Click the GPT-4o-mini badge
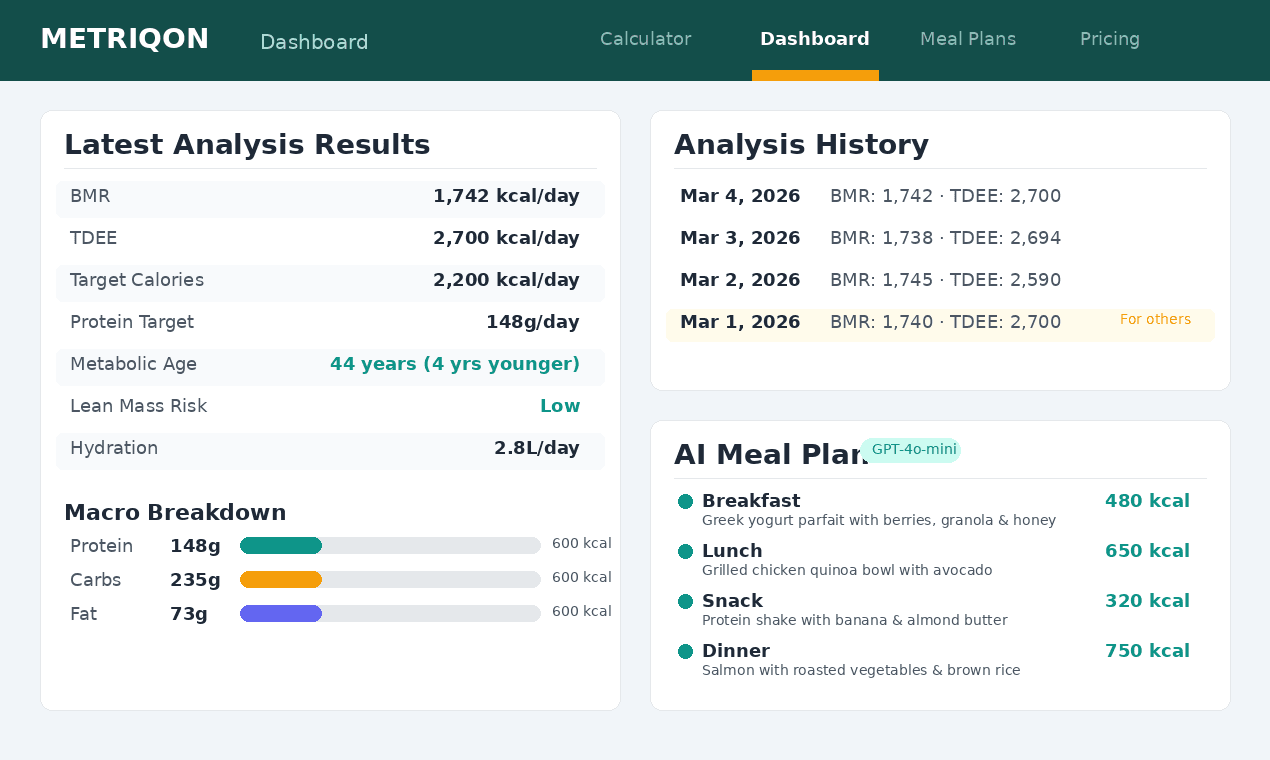Image resolution: width=1270 pixels, height=760 pixels. point(911,450)
